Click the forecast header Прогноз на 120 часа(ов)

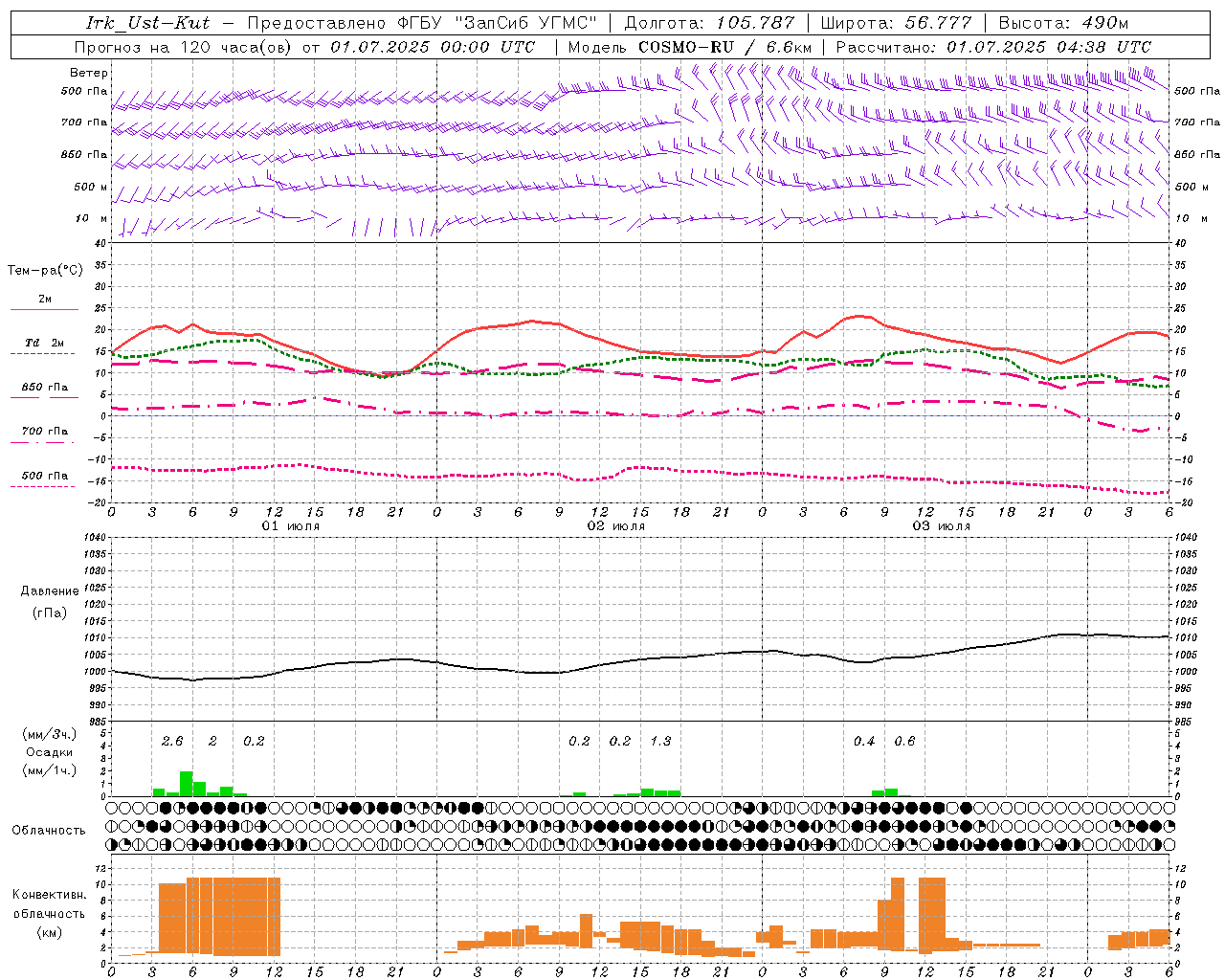tap(184, 47)
